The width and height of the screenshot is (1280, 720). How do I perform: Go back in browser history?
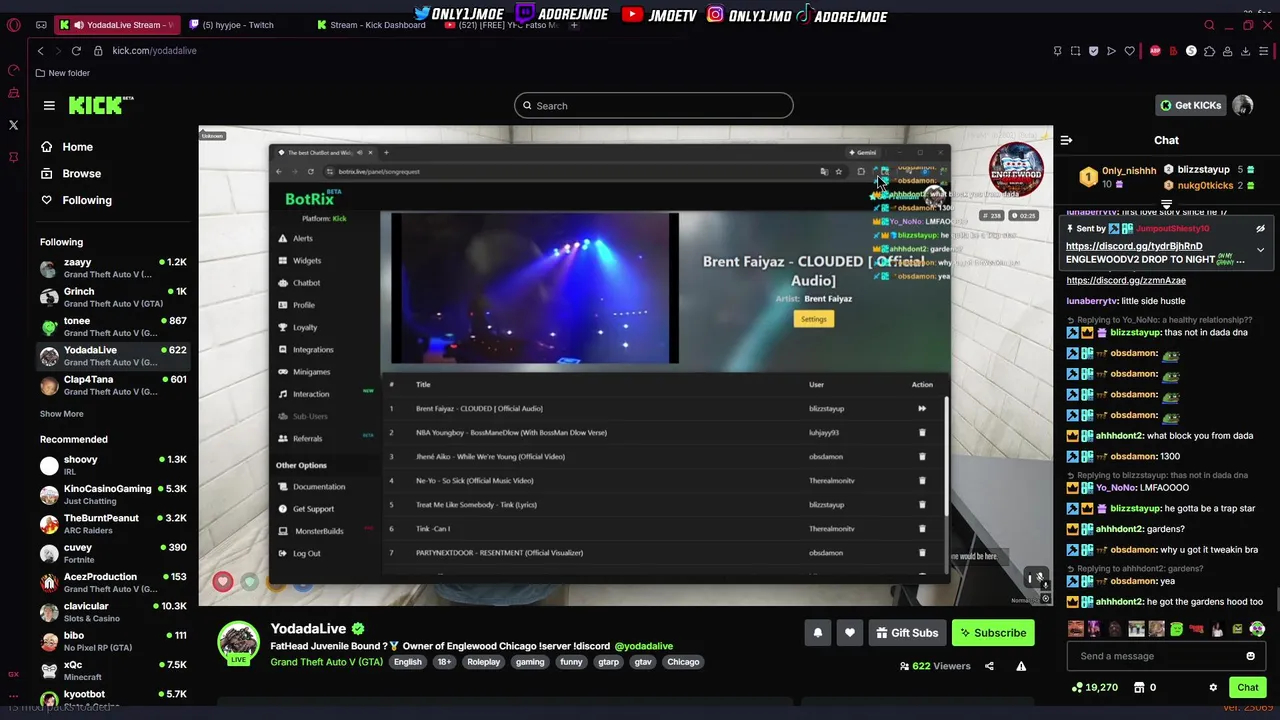[x=40, y=51]
